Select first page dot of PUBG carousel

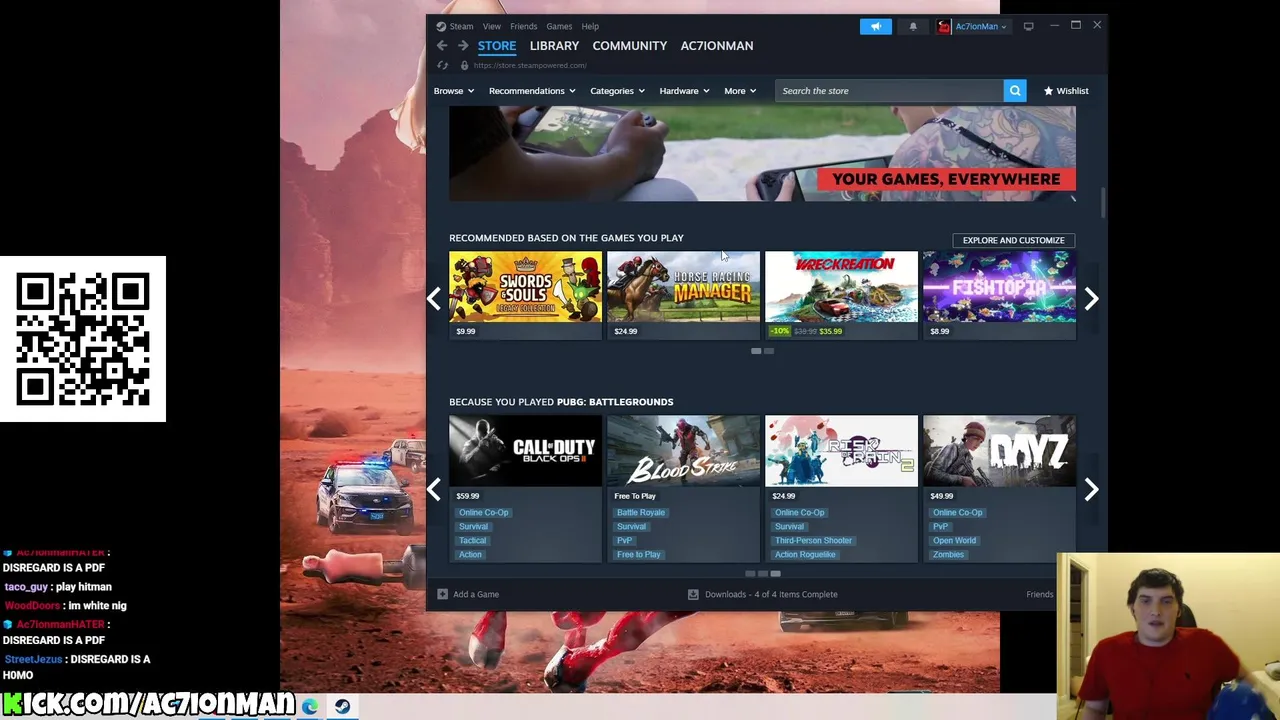(x=750, y=574)
